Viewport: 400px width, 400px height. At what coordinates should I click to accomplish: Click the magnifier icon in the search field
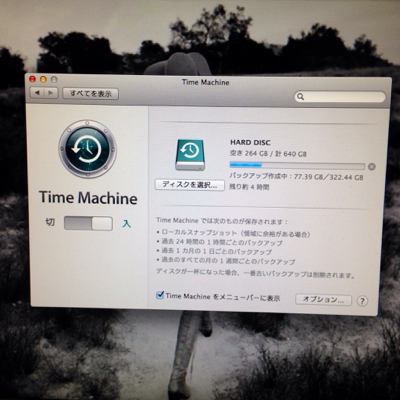pos(300,97)
